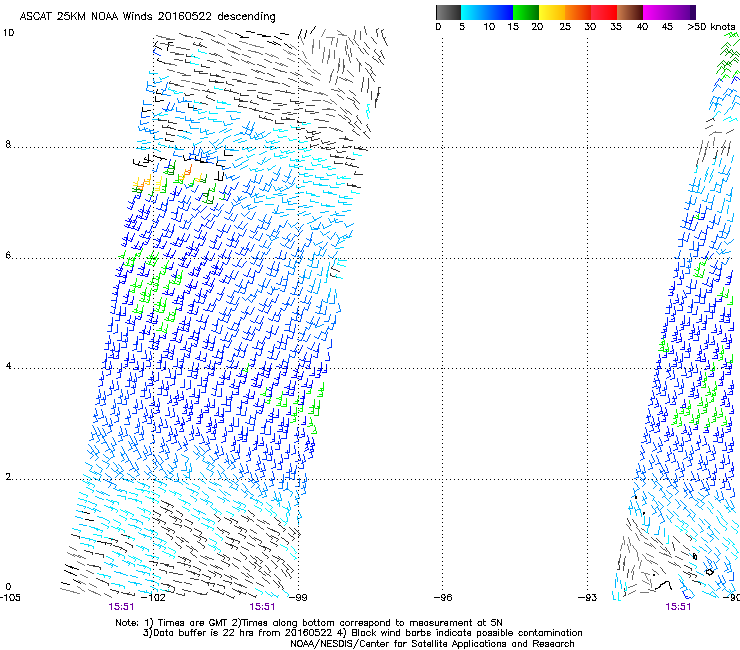The image size is (740, 650).
Task: Click the longitude axis label '-105'
Action: click(x=10, y=597)
